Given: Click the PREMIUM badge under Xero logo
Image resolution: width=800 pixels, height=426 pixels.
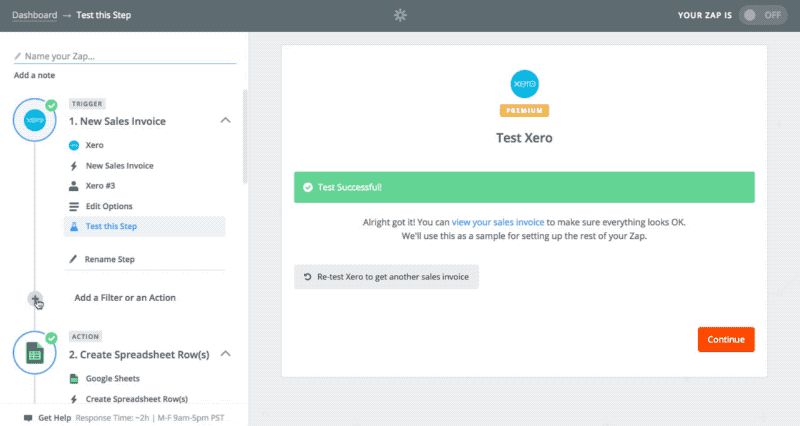Looking at the screenshot, I should 524,111.
